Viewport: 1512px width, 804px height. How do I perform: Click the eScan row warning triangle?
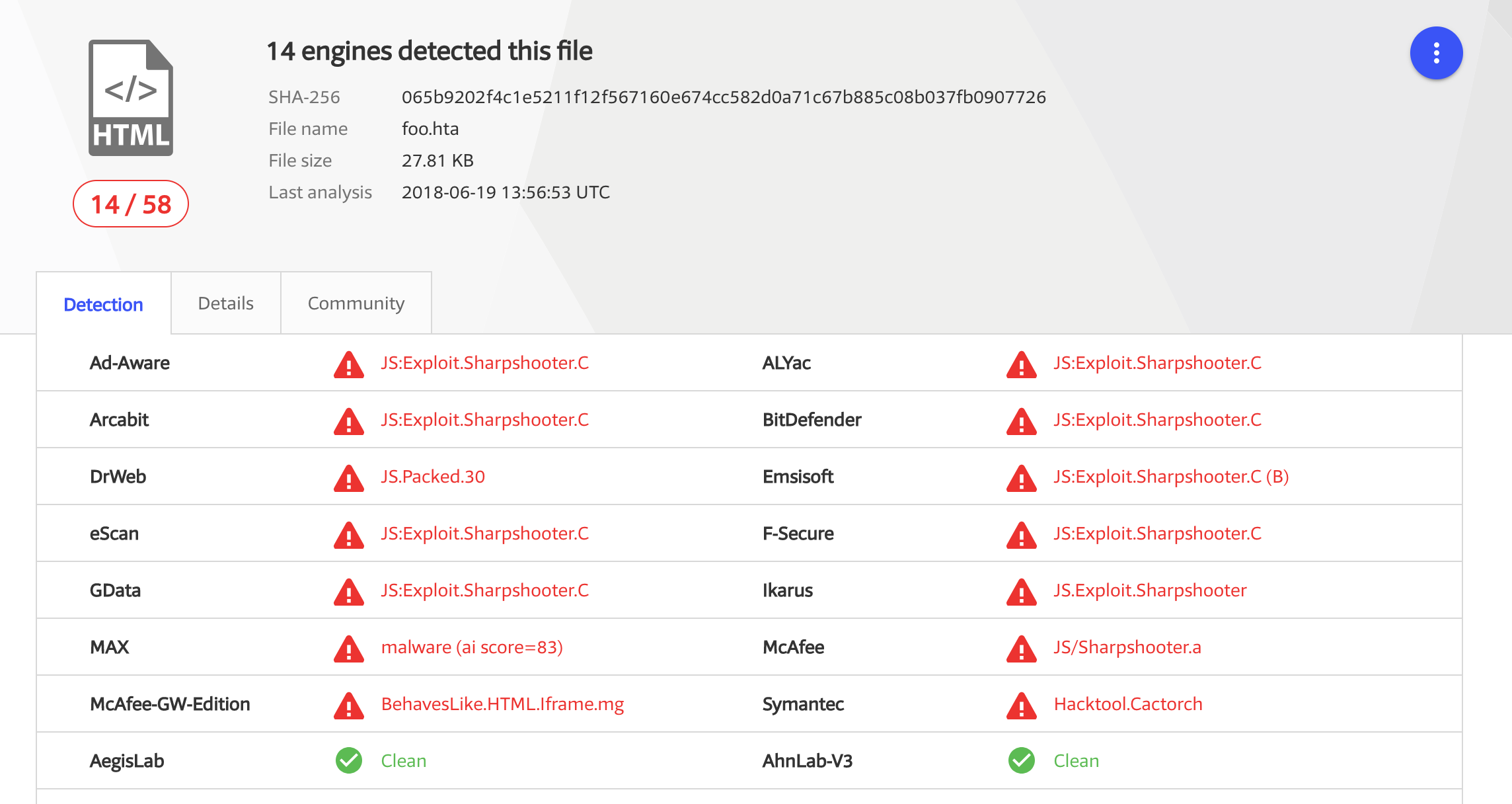point(349,535)
